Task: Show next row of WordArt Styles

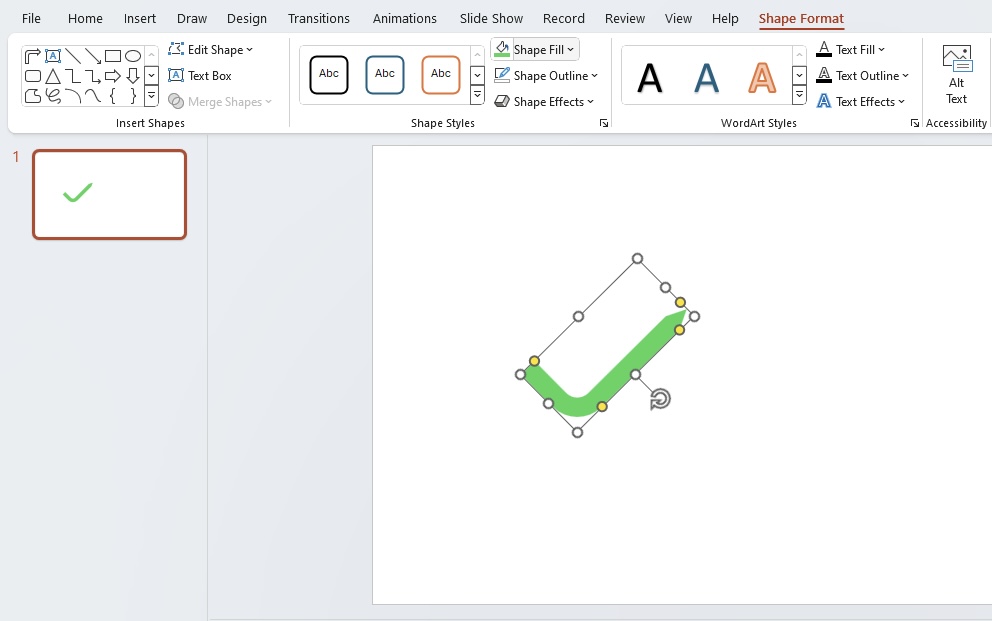Action: (800, 75)
